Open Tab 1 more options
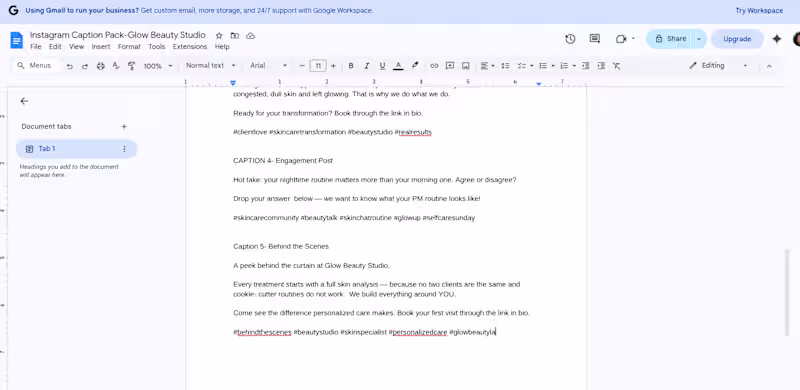Image resolution: width=800 pixels, height=390 pixels. click(124, 149)
